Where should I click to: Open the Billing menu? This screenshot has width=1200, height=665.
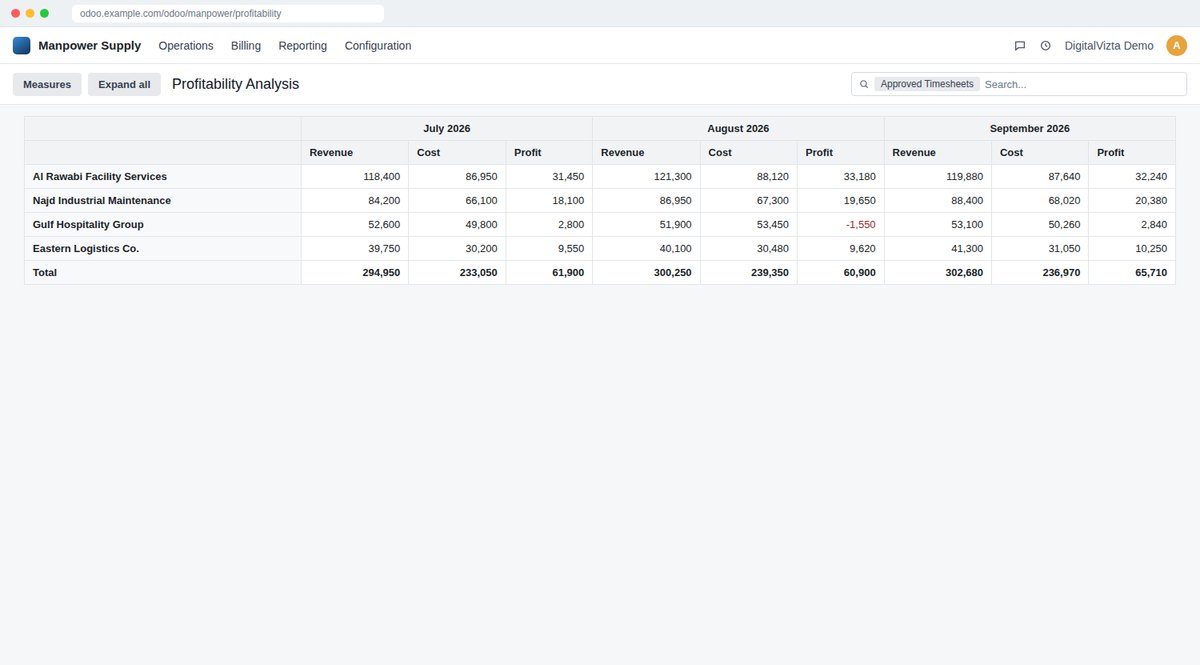pyautogui.click(x=246, y=45)
